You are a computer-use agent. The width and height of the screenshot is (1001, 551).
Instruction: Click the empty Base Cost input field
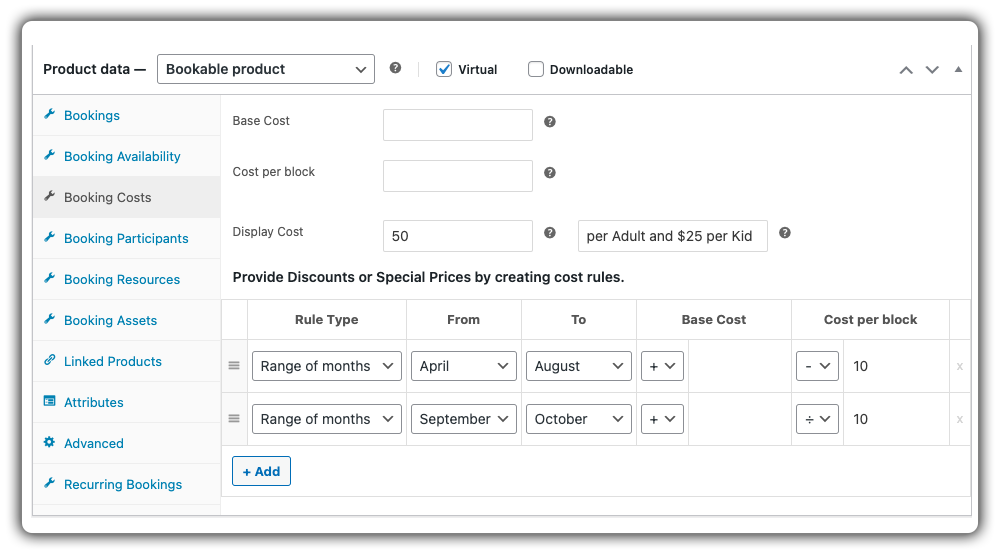point(458,125)
